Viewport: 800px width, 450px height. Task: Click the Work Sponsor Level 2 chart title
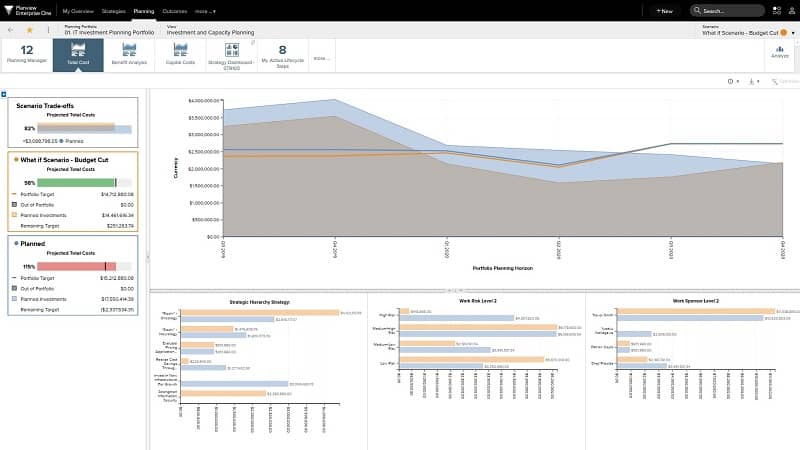[x=695, y=301]
